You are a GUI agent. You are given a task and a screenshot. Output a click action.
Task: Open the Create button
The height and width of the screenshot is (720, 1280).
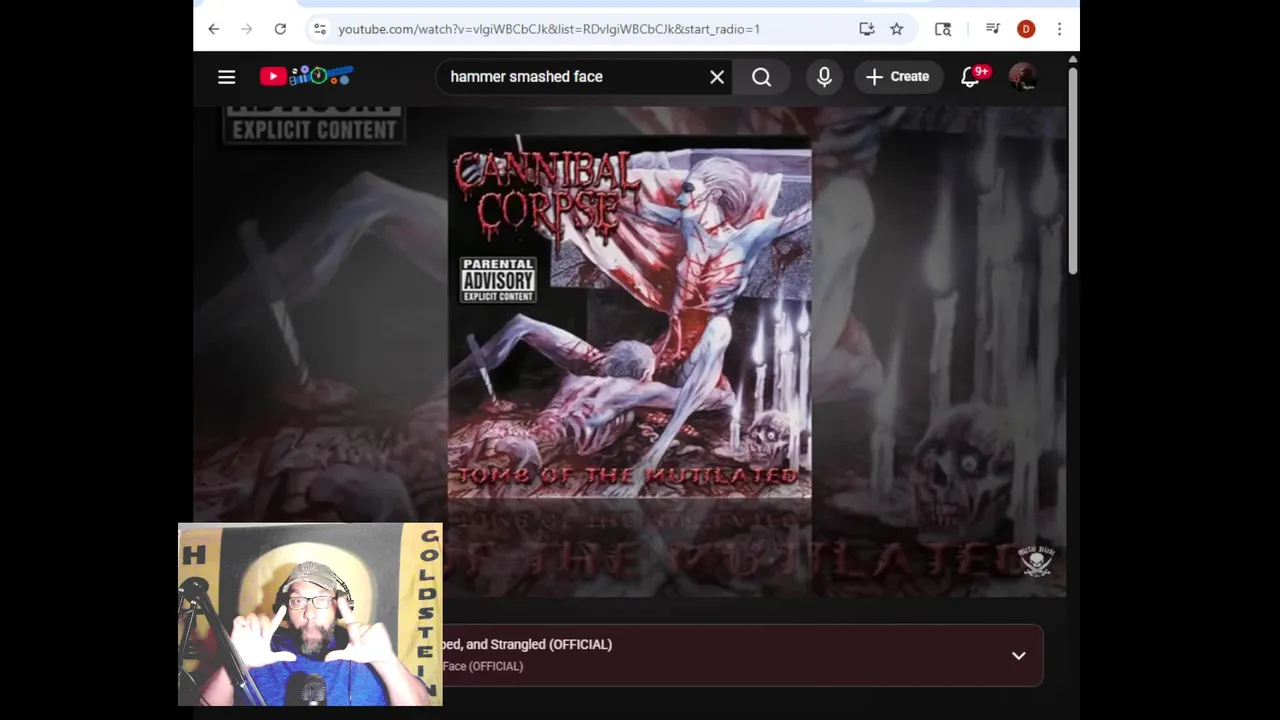coord(898,77)
